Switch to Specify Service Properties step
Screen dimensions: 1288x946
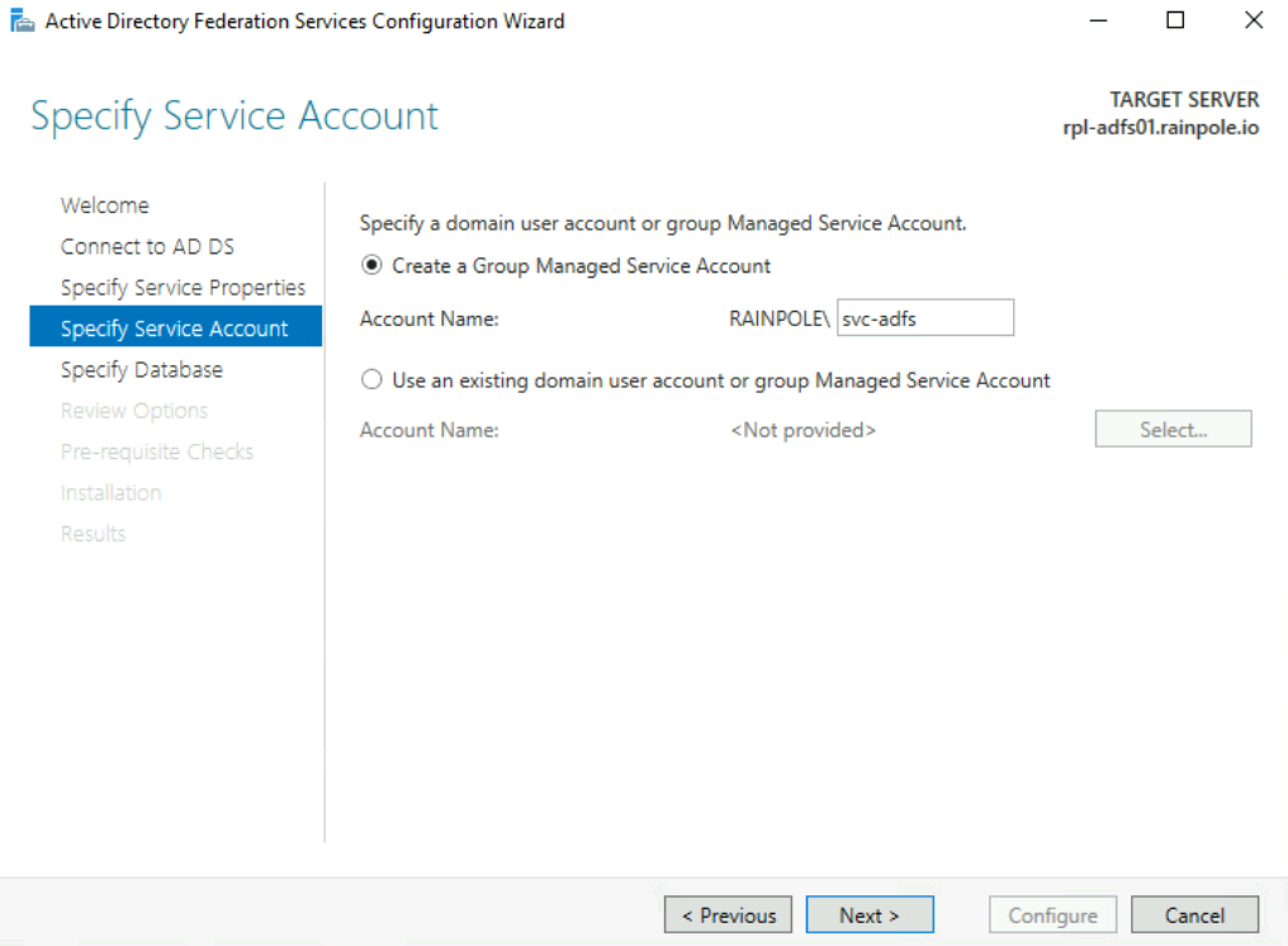tap(183, 288)
